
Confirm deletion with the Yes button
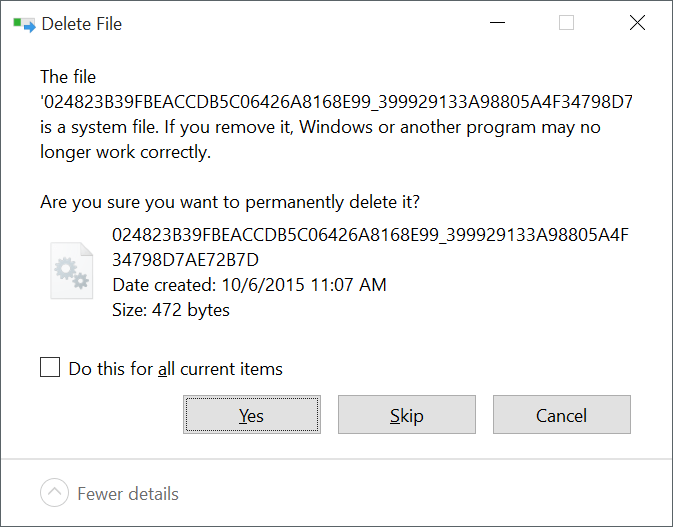click(251, 415)
